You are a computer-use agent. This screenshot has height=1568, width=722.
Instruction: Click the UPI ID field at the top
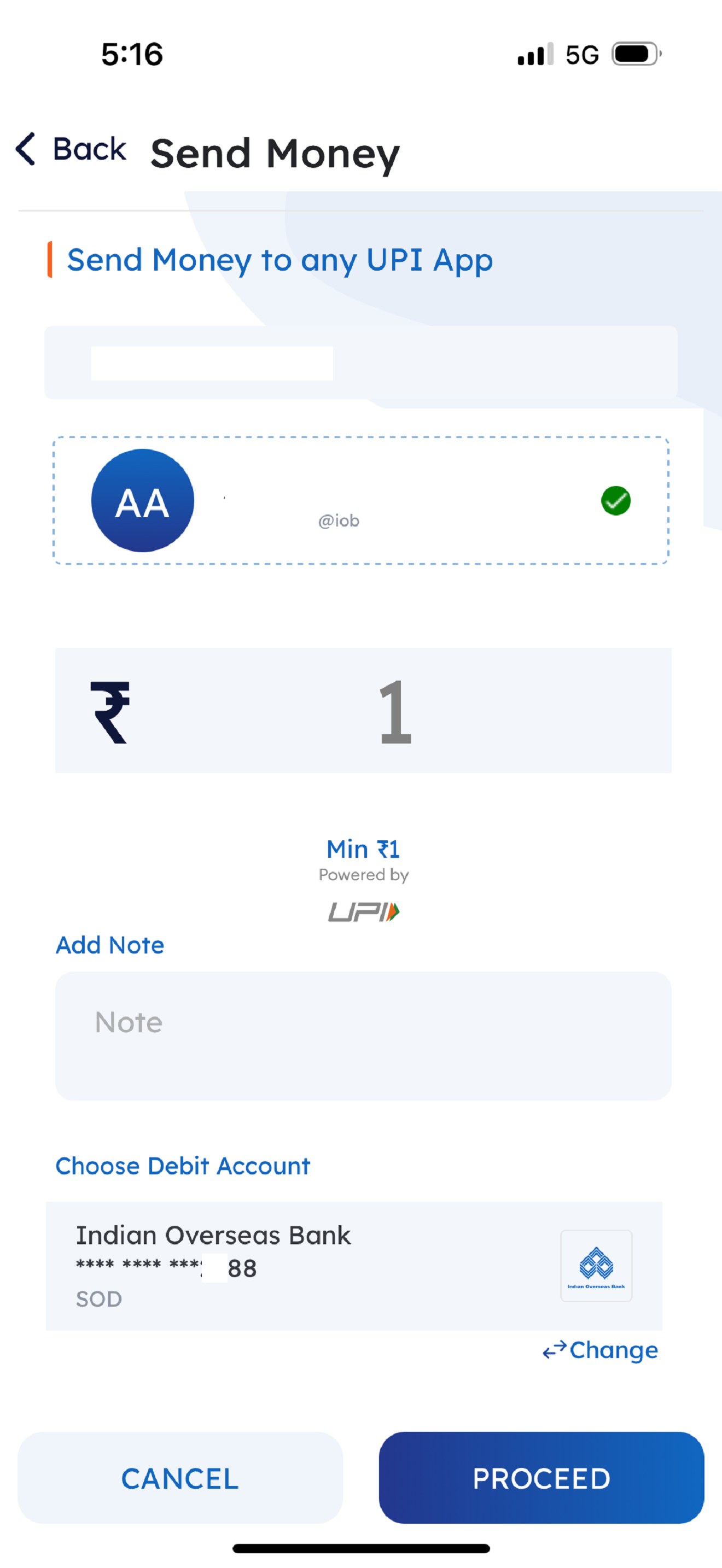(360, 362)
